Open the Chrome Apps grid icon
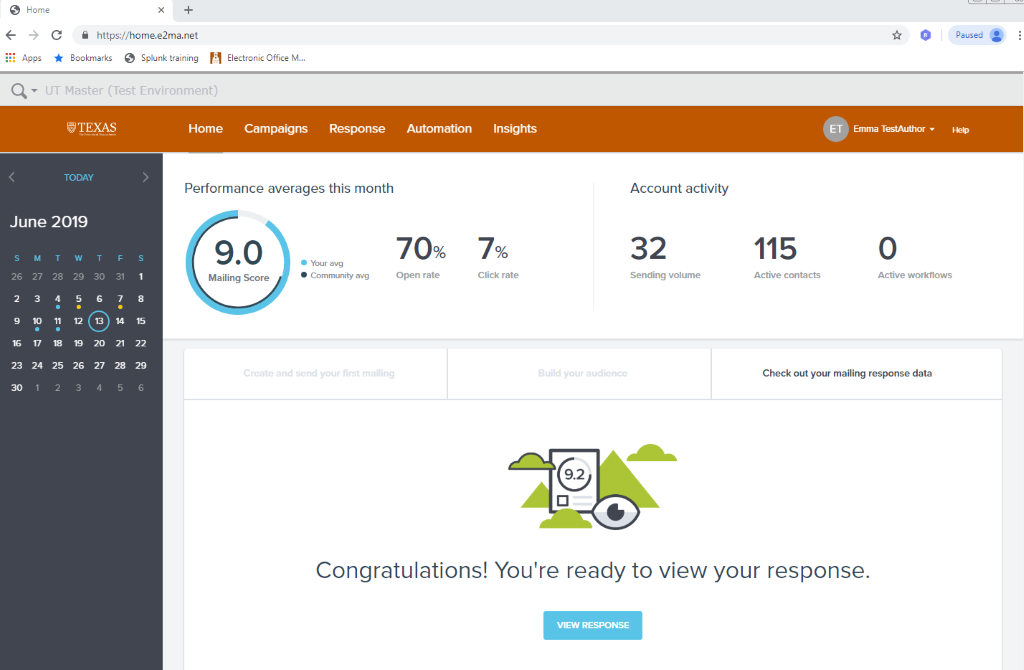 click(x=11, y=58)
